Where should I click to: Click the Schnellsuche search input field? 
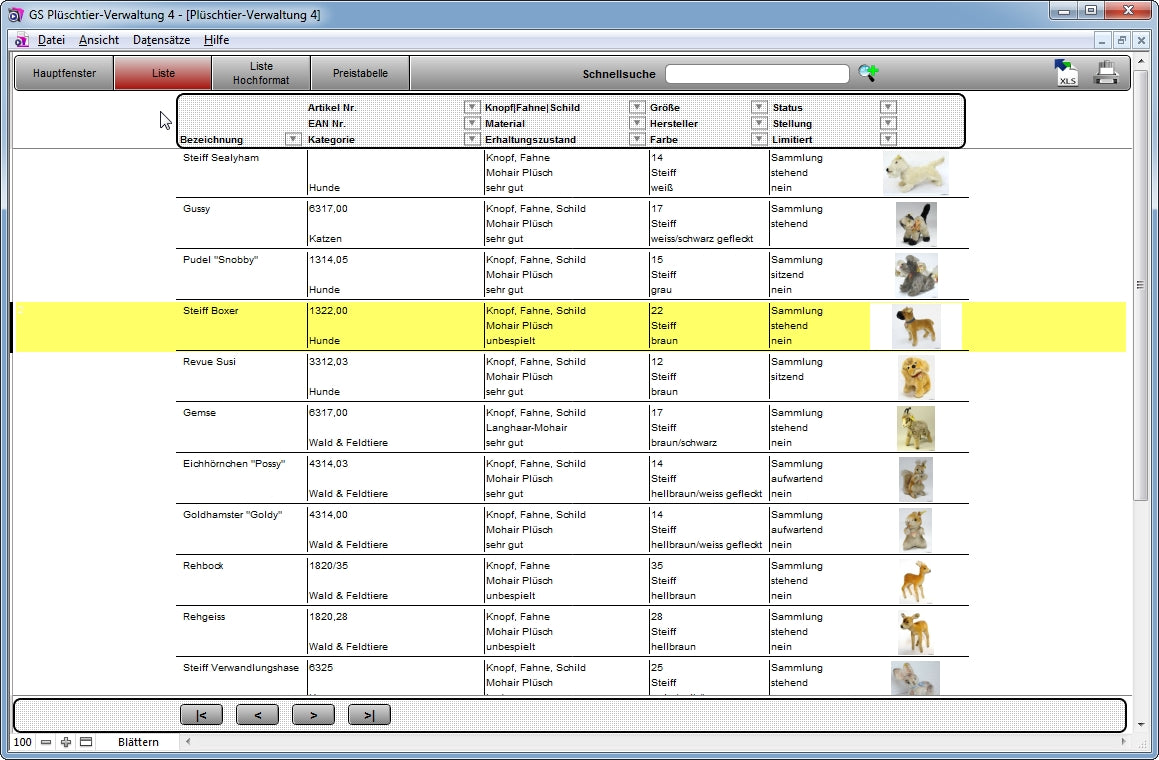coord(757,74)
